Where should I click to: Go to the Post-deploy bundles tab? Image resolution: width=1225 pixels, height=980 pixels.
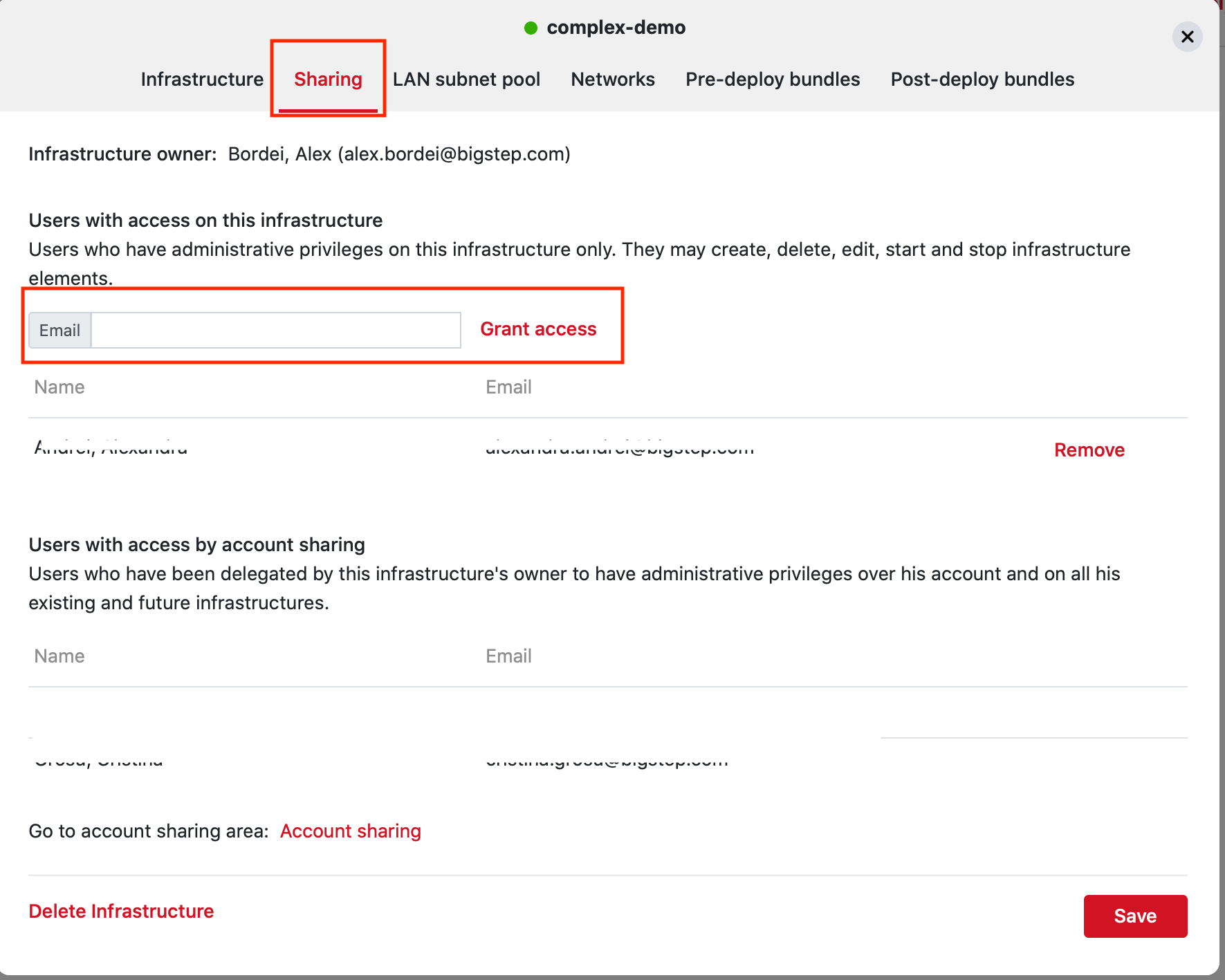982,80
